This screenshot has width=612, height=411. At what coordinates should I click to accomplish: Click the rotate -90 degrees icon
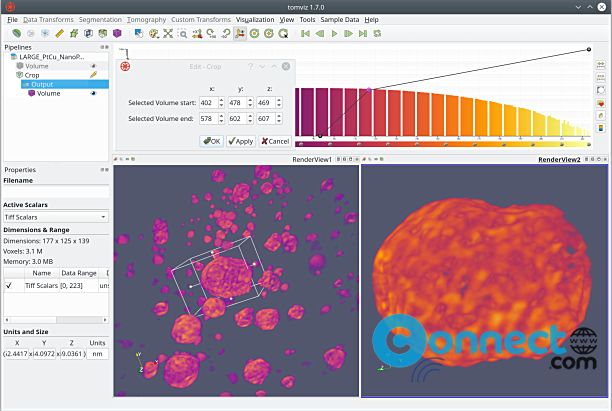tap(226, 34)
